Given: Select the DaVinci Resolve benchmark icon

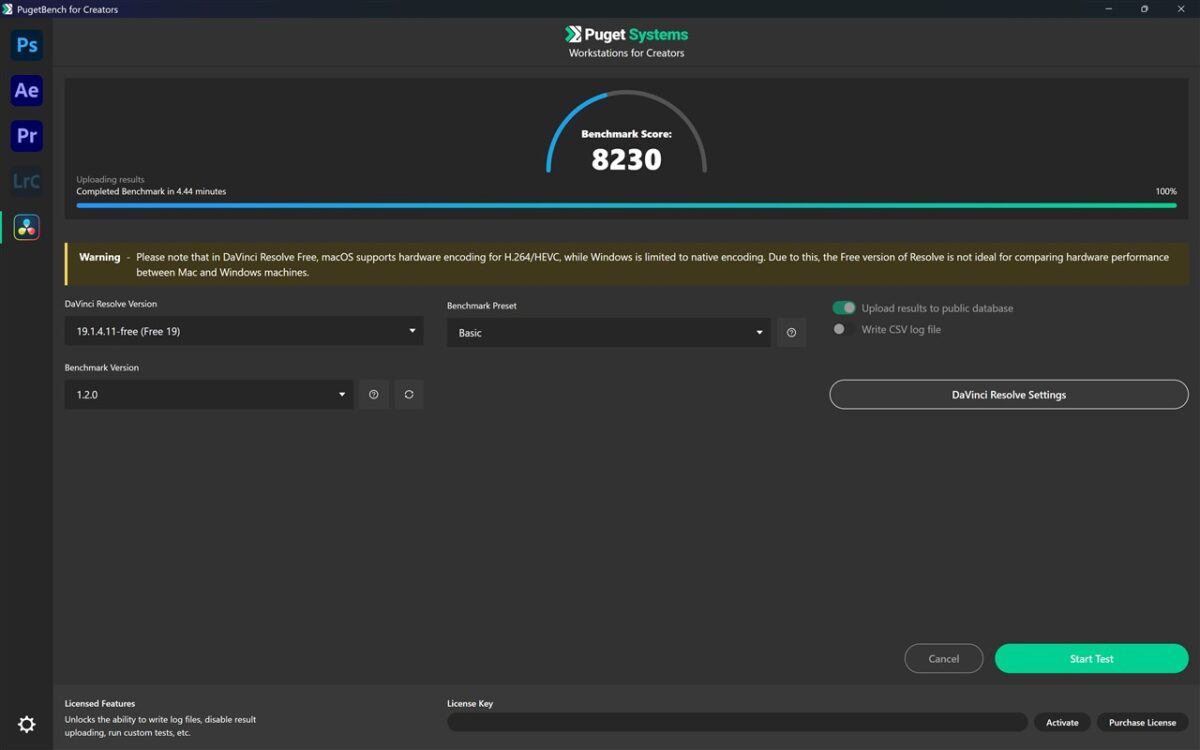Looking at the screenshot, I should point(27,227).
